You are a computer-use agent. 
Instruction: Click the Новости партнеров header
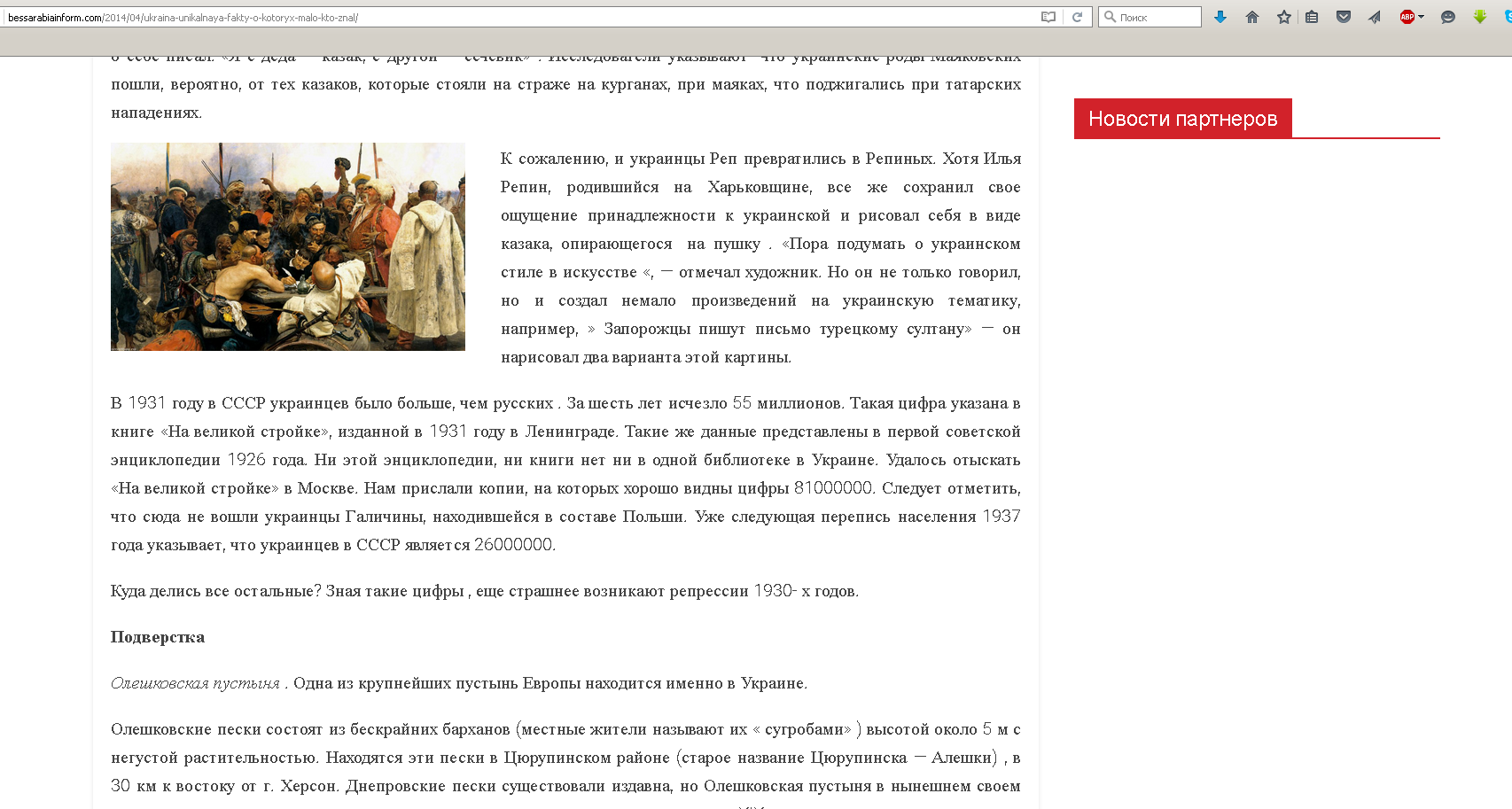[x=1182, y=119]
